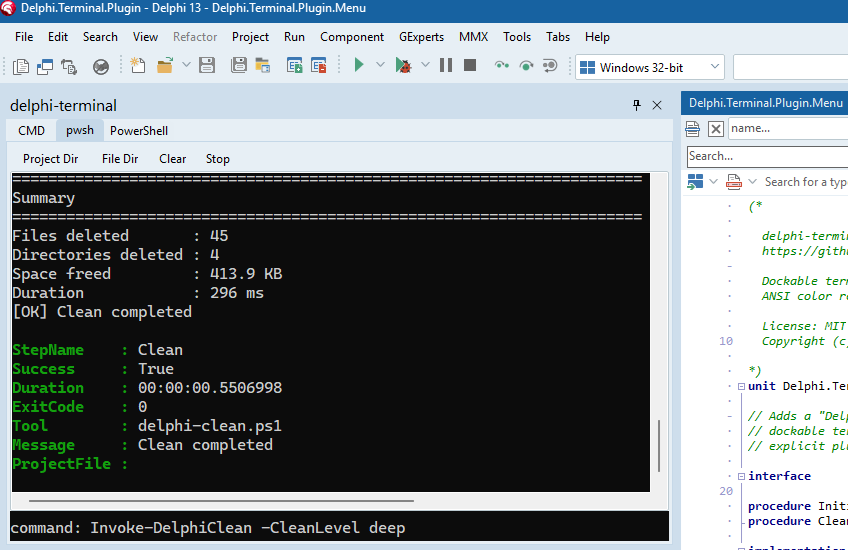The width and height of the screenshot is (848, 550).
Task: Click the empty toolbar combo box field
Action: coord(791,67)
